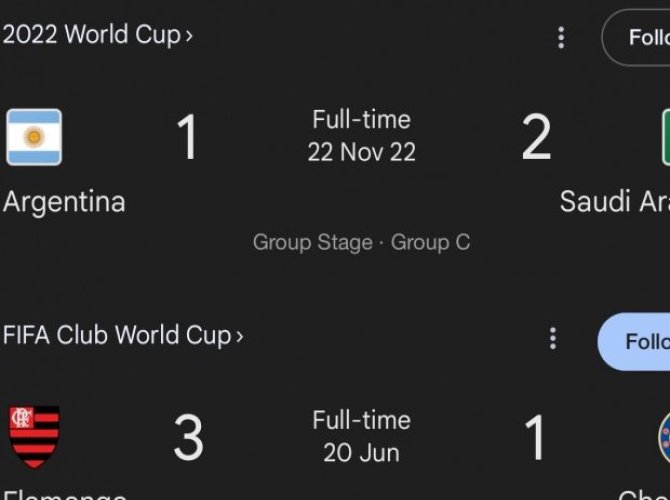
Task: Tap Saudi Arabia's score of 2
Action: tap(536, 137)
